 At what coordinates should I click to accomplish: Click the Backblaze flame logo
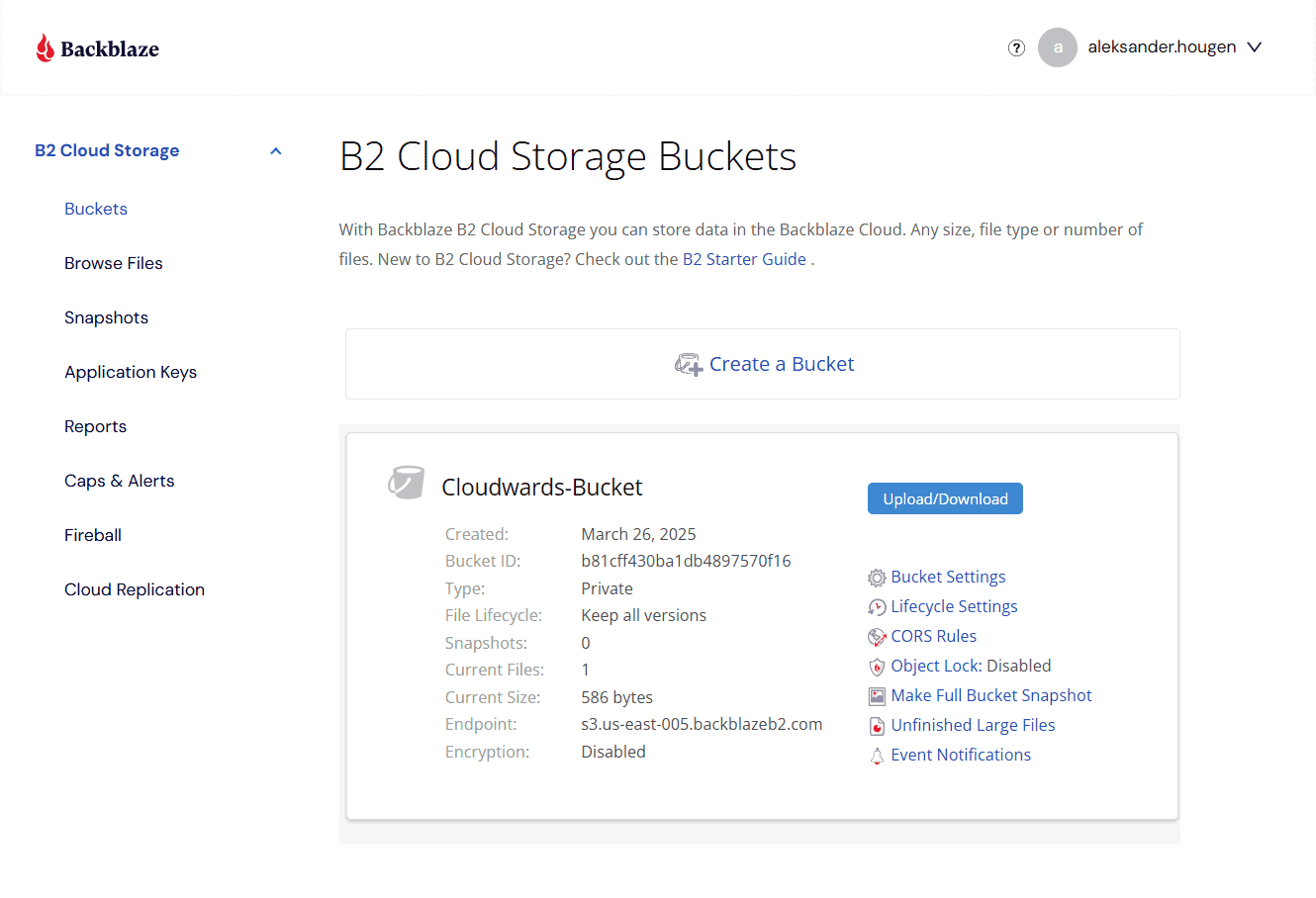point(45,47)
